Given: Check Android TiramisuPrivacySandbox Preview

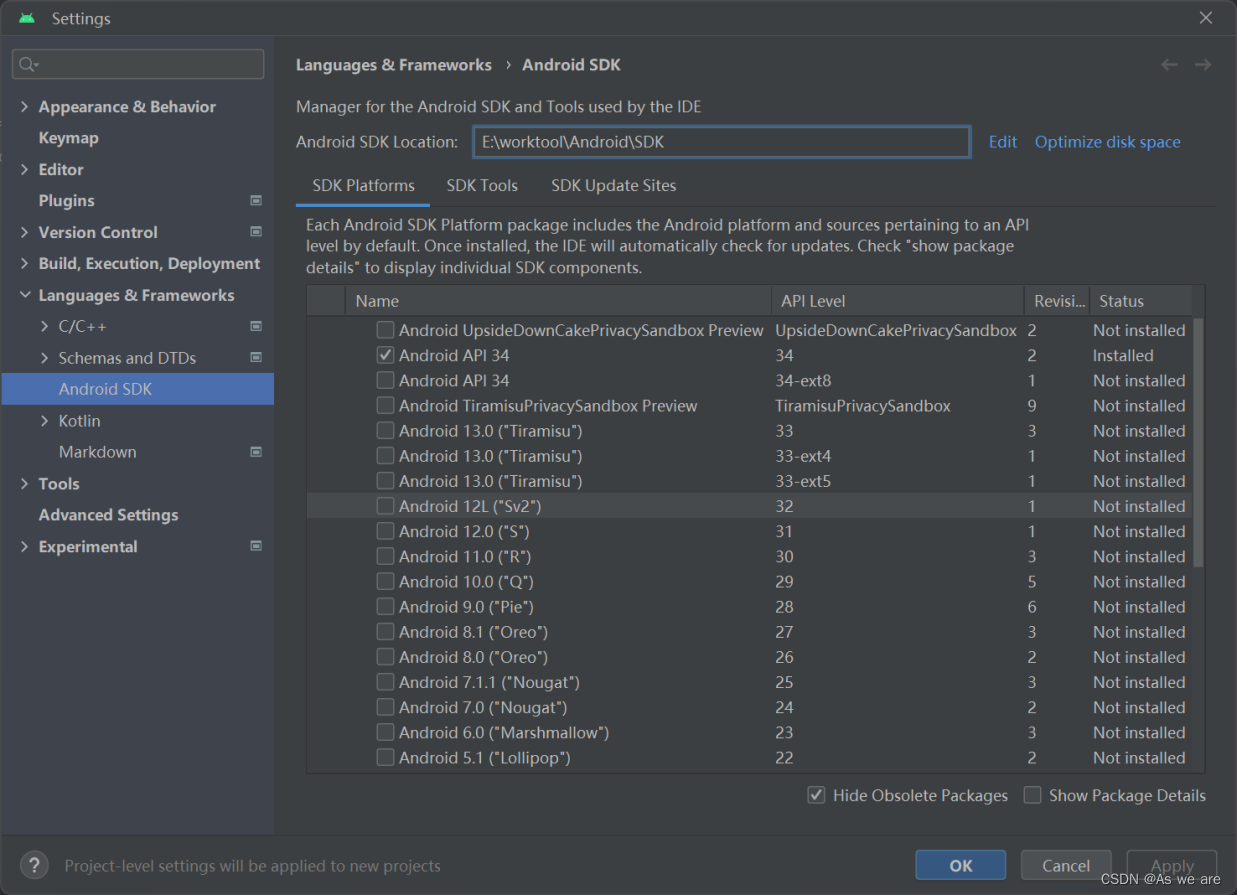Looking at the screenshot, I should [x=385, y=405].
